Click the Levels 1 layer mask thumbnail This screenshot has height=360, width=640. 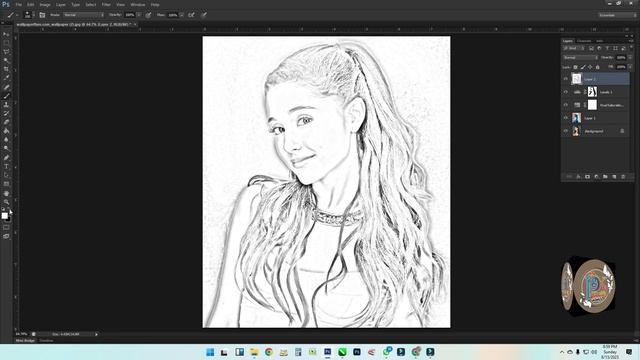coord(592,92)
